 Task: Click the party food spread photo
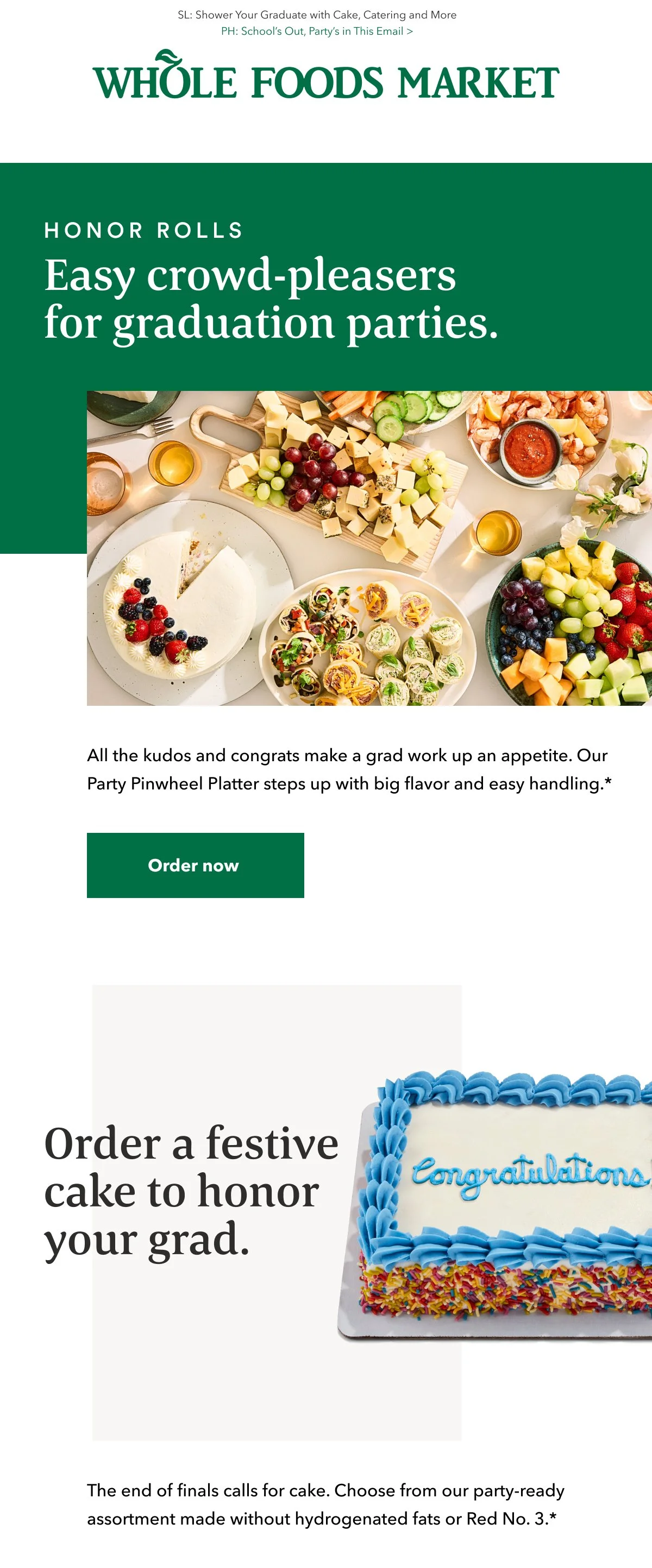pyautogui.click(x=369, y=548)
